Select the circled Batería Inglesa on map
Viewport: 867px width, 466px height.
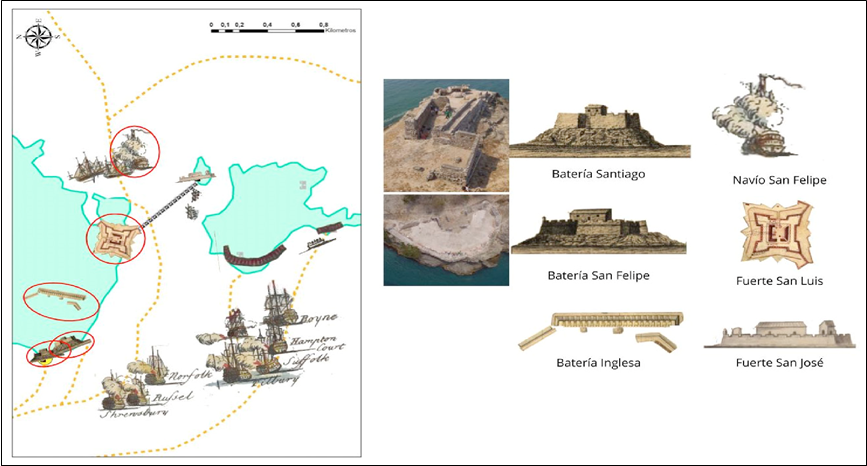pos(61,297)
